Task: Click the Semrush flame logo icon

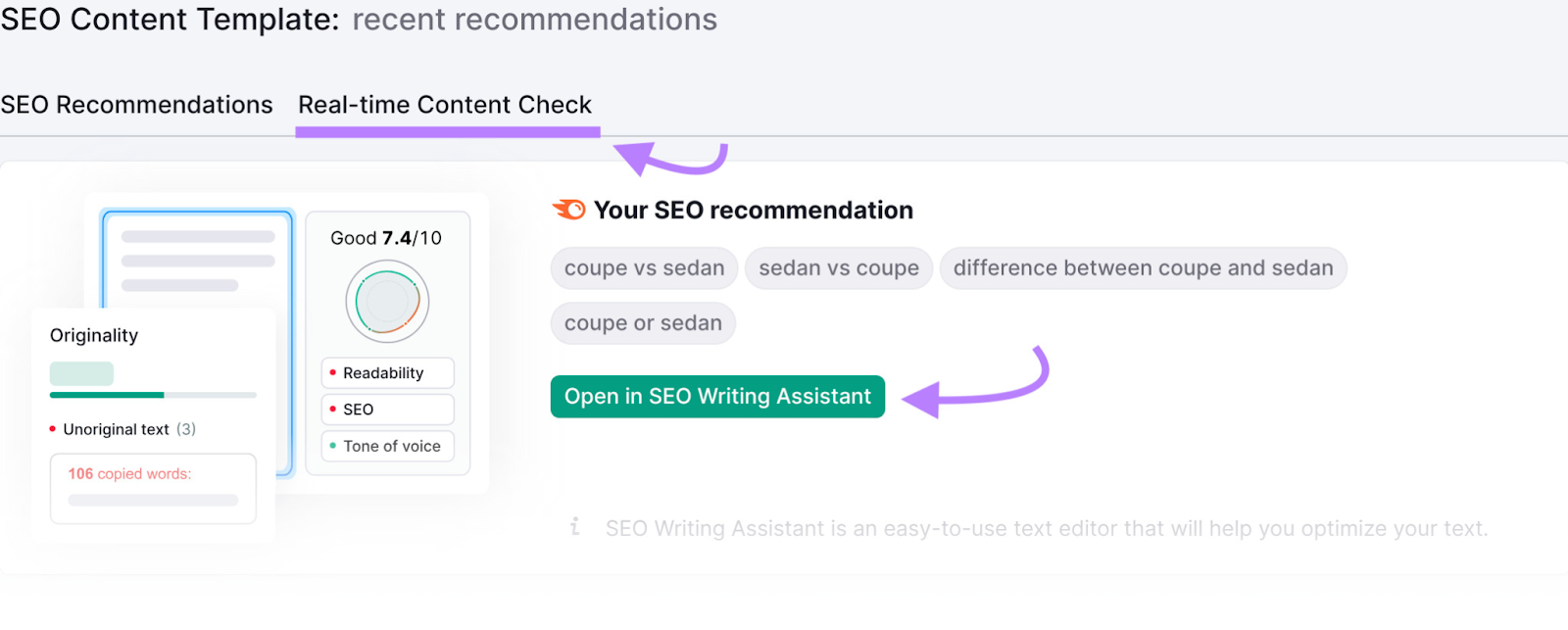Action: (x=568, y=209)
